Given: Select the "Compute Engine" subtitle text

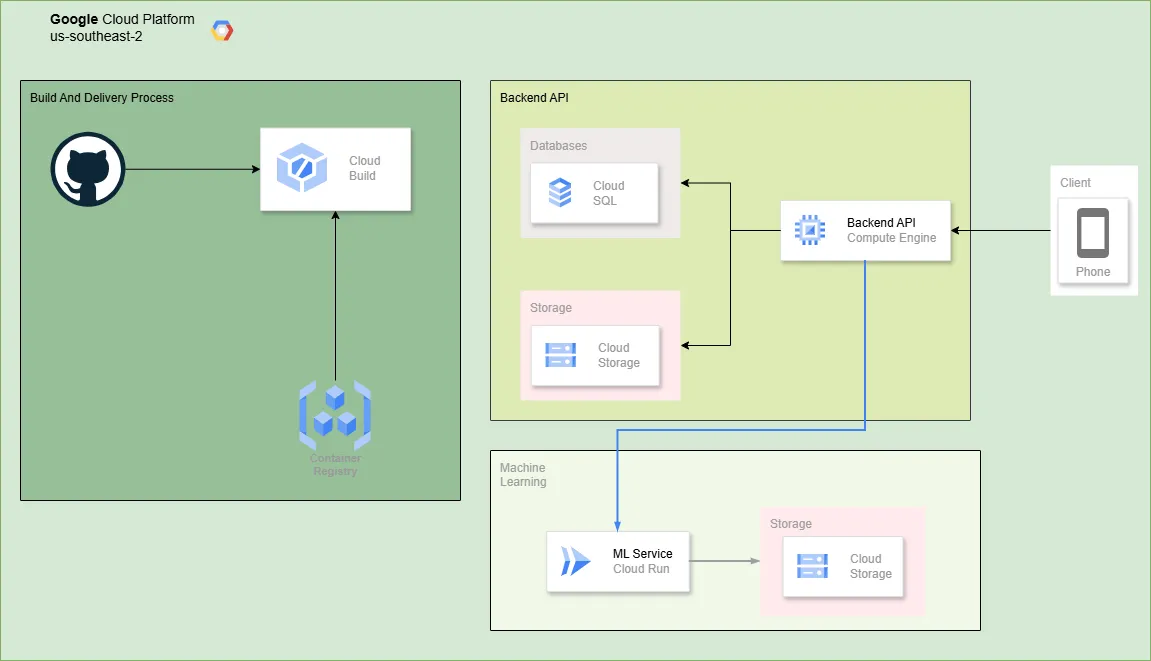Looking at the screenshot, I should coord(891,238).
